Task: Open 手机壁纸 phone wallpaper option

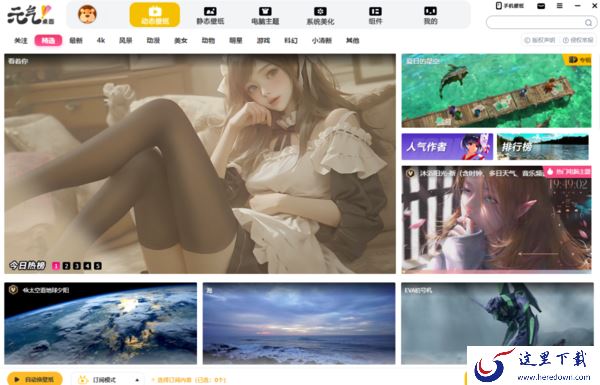Action: pyautogui.click(x=510, y=6)
